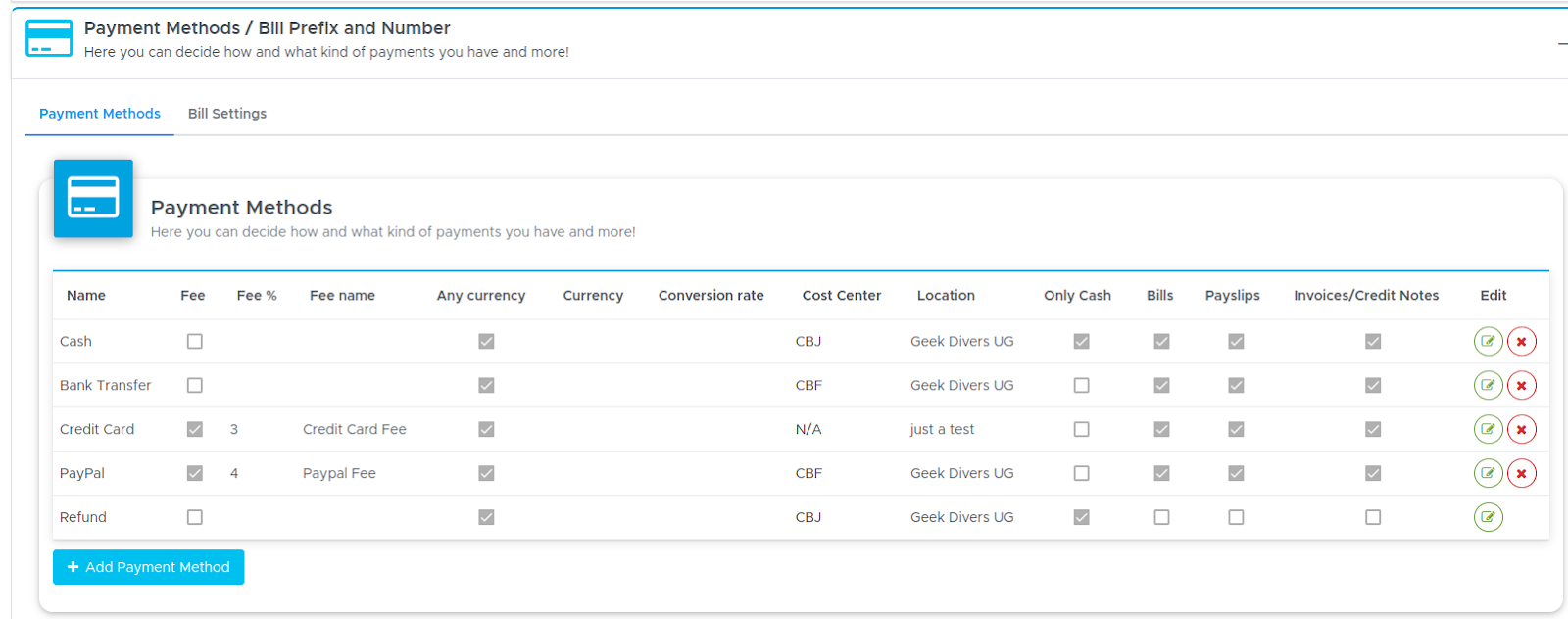The image size is (1568, 619).
Task: Edit the Refund payment method
Action: (1488, 517)
